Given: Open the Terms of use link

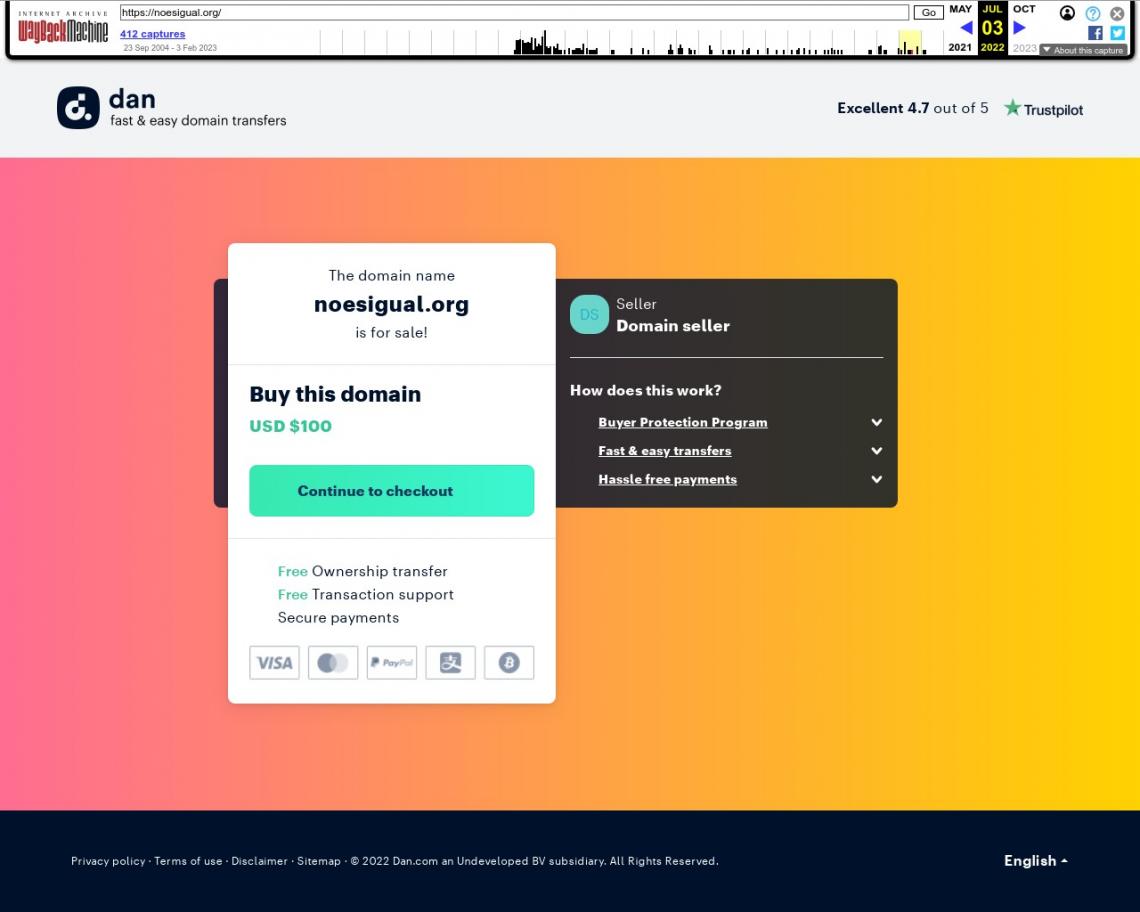Looking at the screenshot, I should 188,861.
